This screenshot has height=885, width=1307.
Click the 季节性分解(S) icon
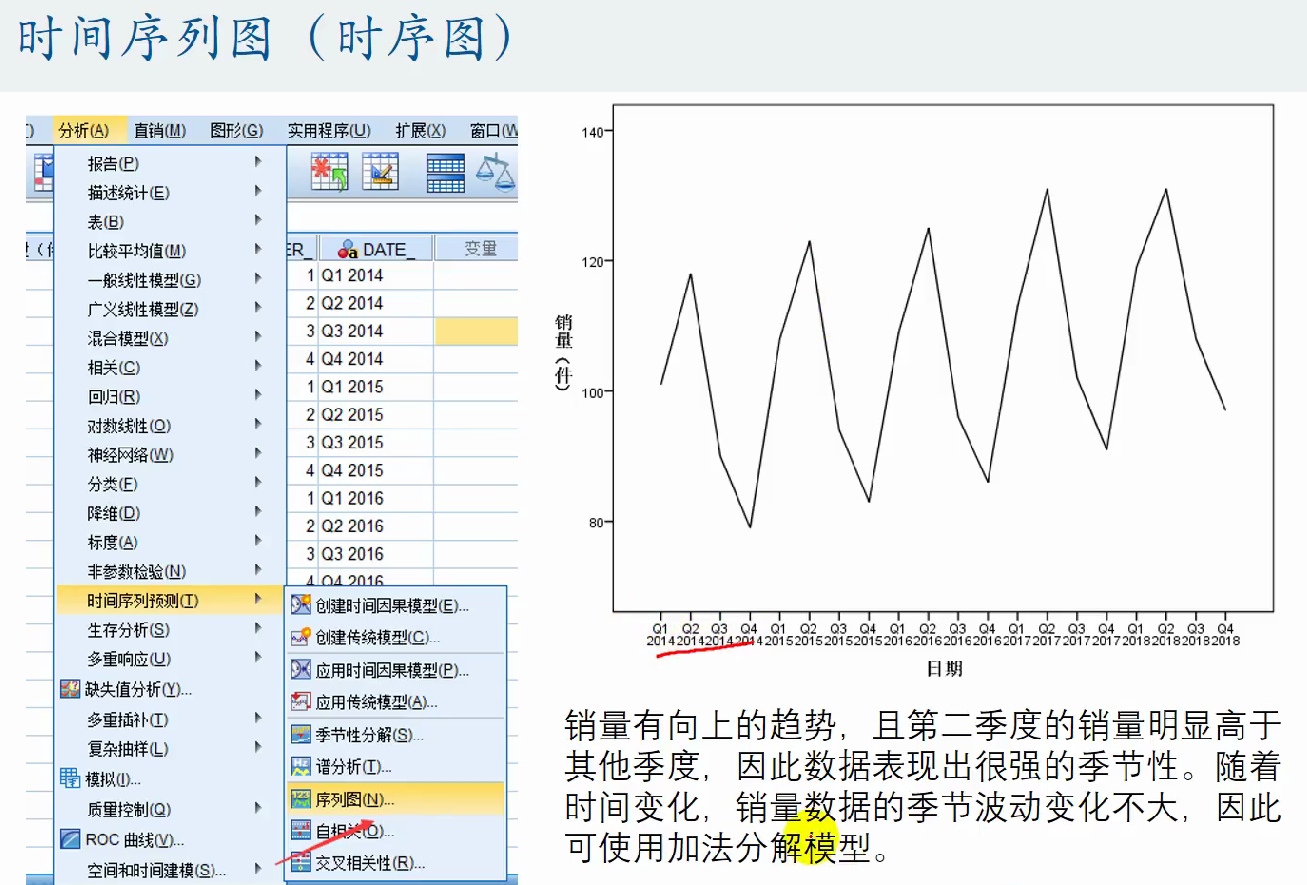point(301,735)
